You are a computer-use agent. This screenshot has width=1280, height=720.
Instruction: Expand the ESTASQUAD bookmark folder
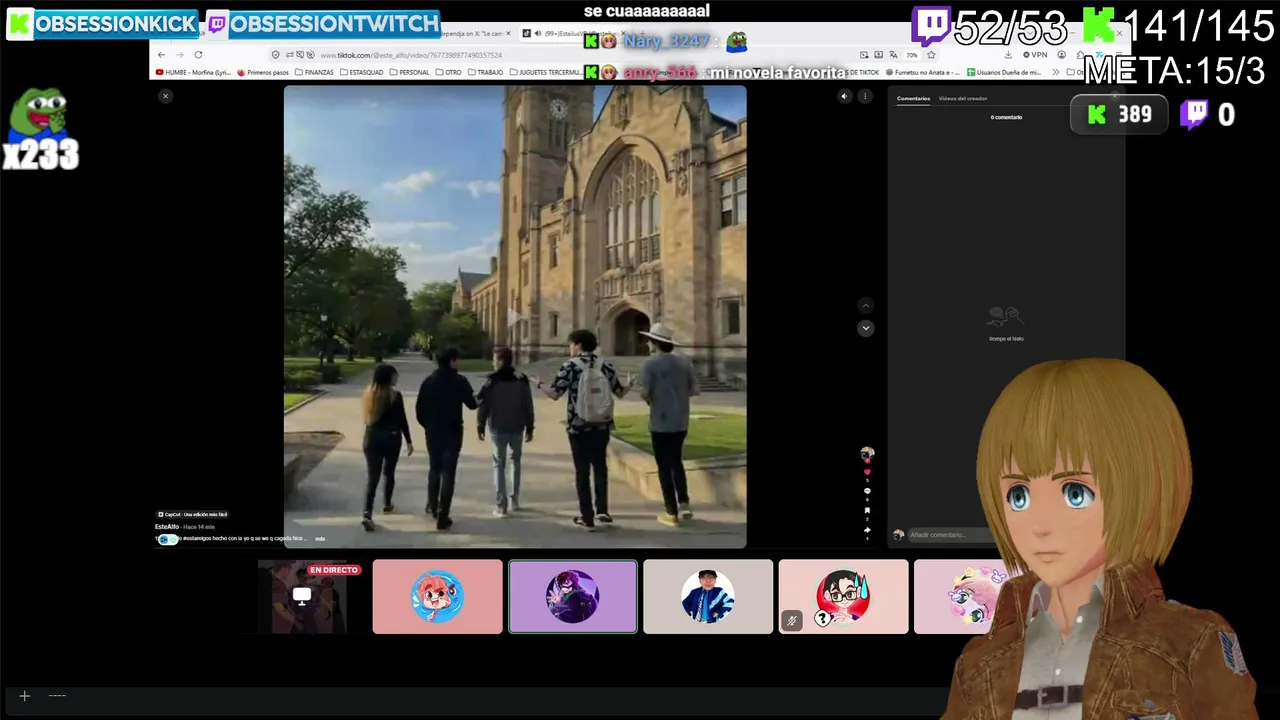[361, 72]
